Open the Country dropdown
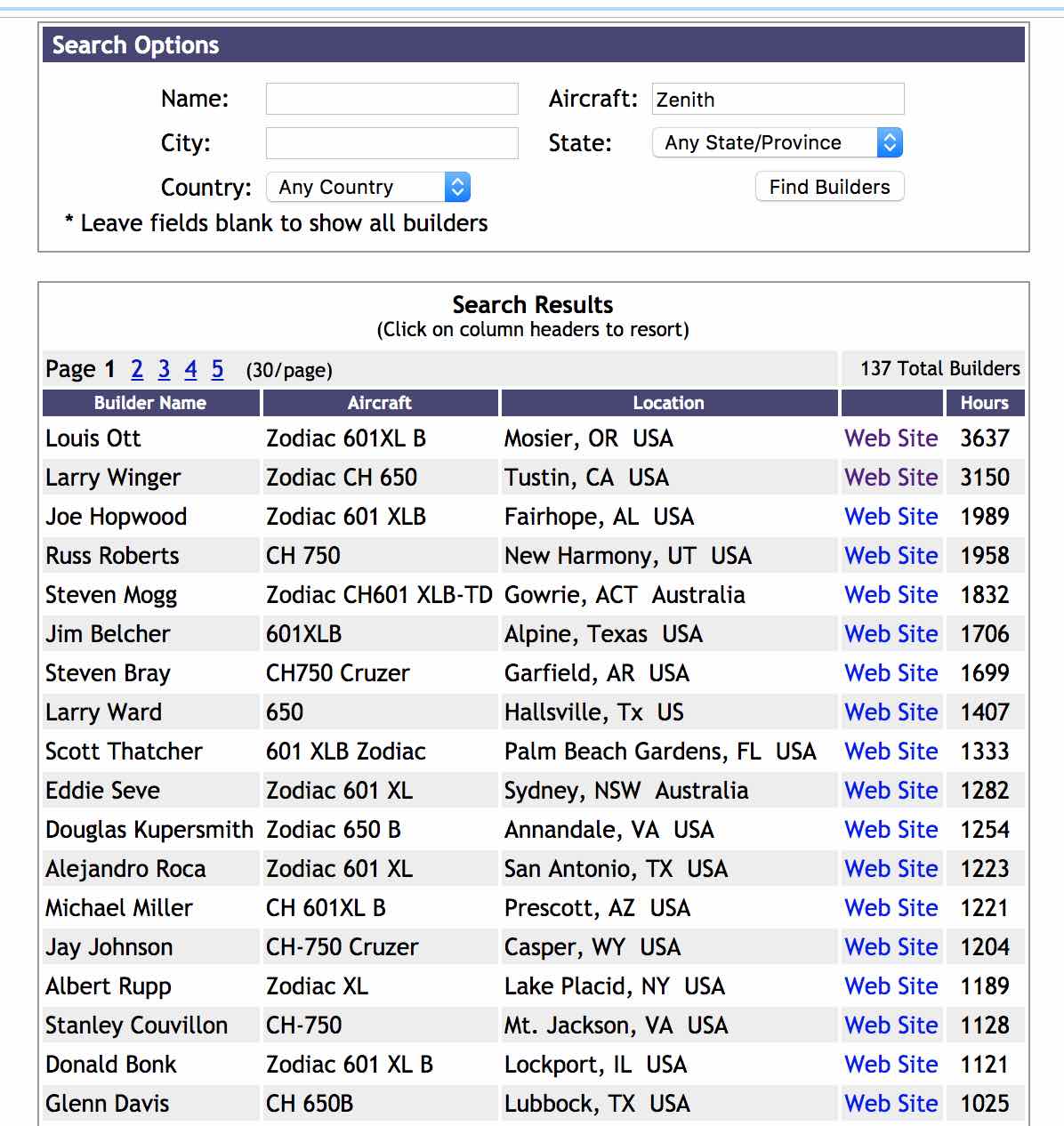Screen dimensions: 1064x1126 [x=368, y=187]
